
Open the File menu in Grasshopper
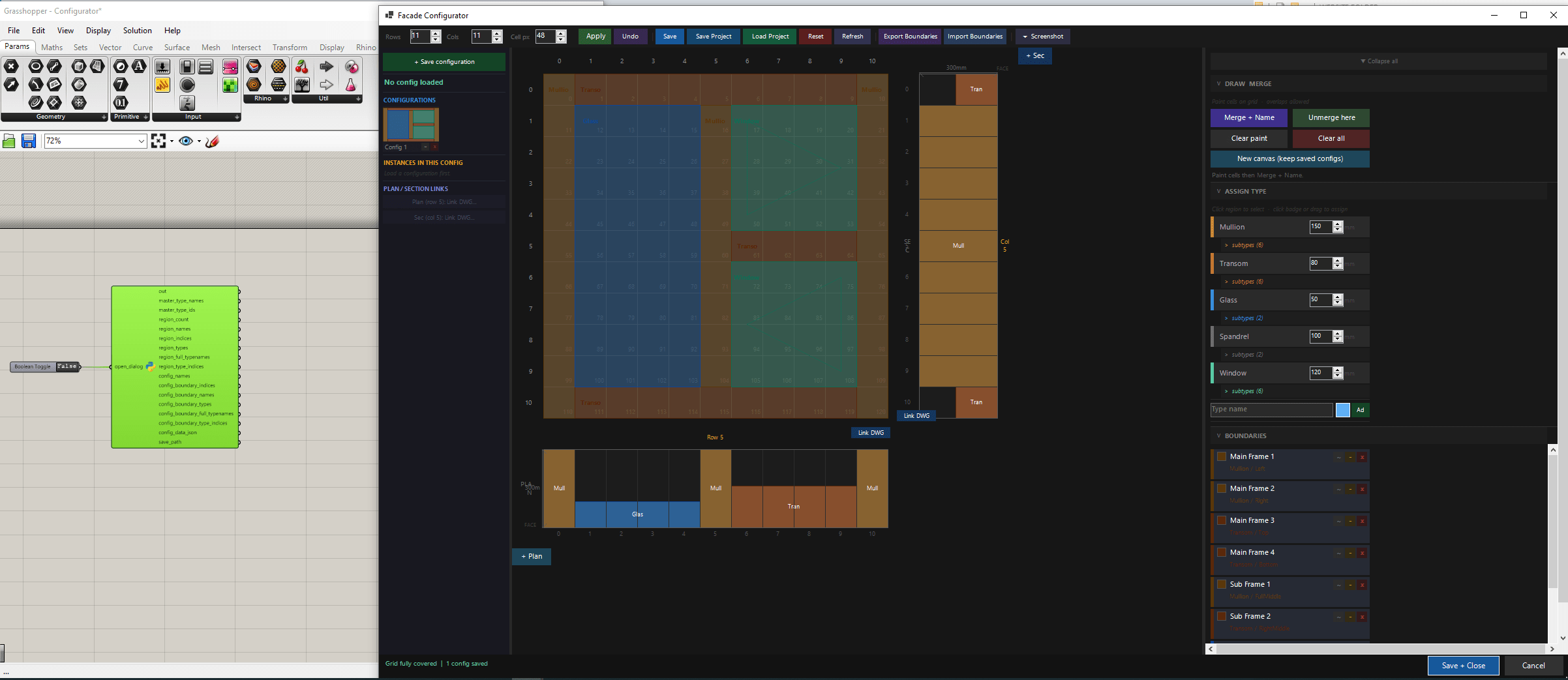[14, 31]
